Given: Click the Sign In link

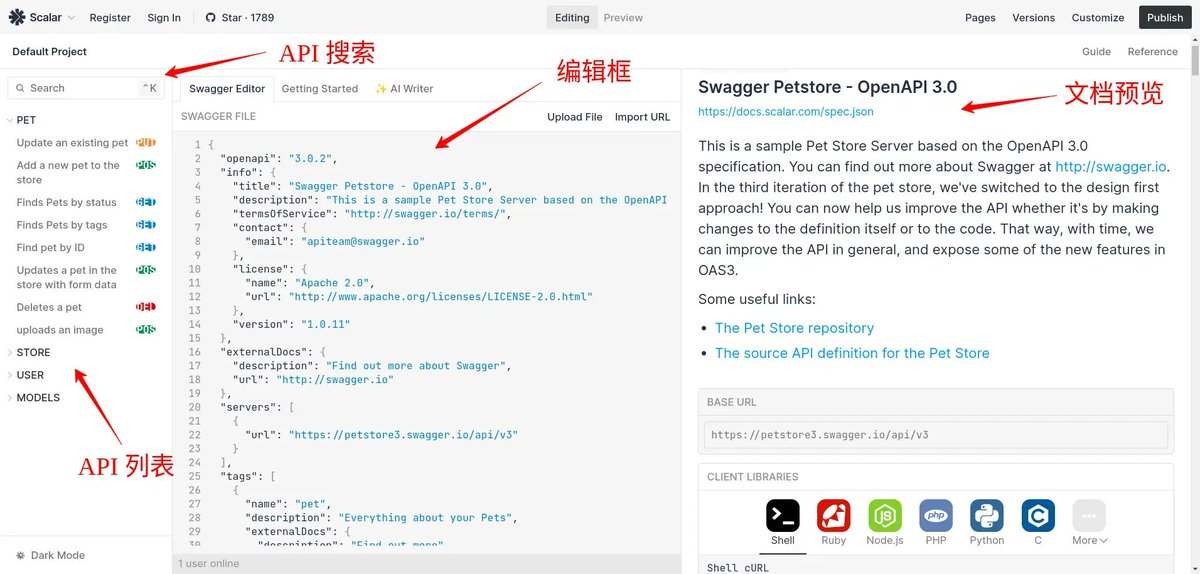Looking at the screenshot, I should point(164,17).
